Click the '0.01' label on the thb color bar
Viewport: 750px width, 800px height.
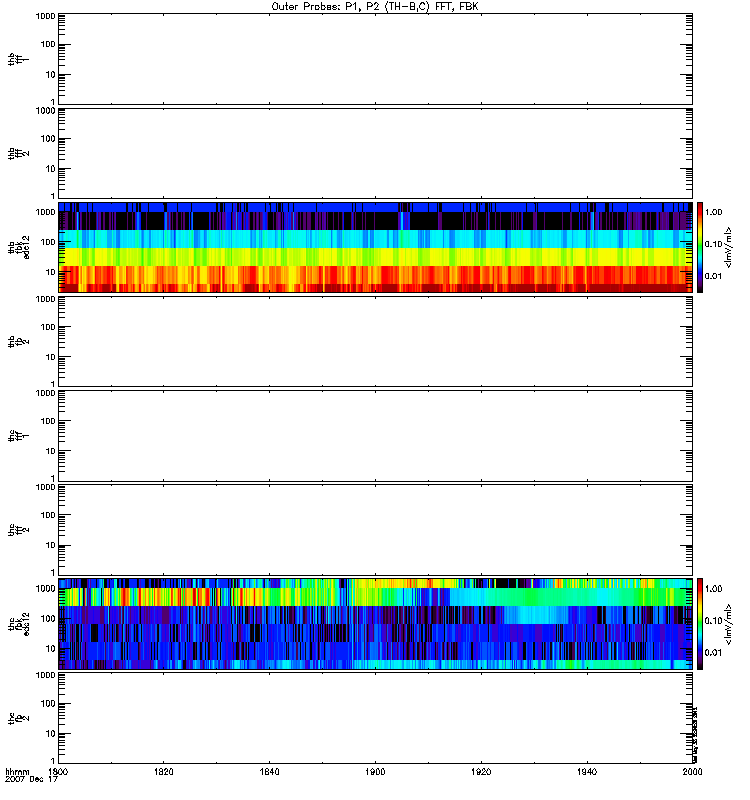tap(713, 276)
